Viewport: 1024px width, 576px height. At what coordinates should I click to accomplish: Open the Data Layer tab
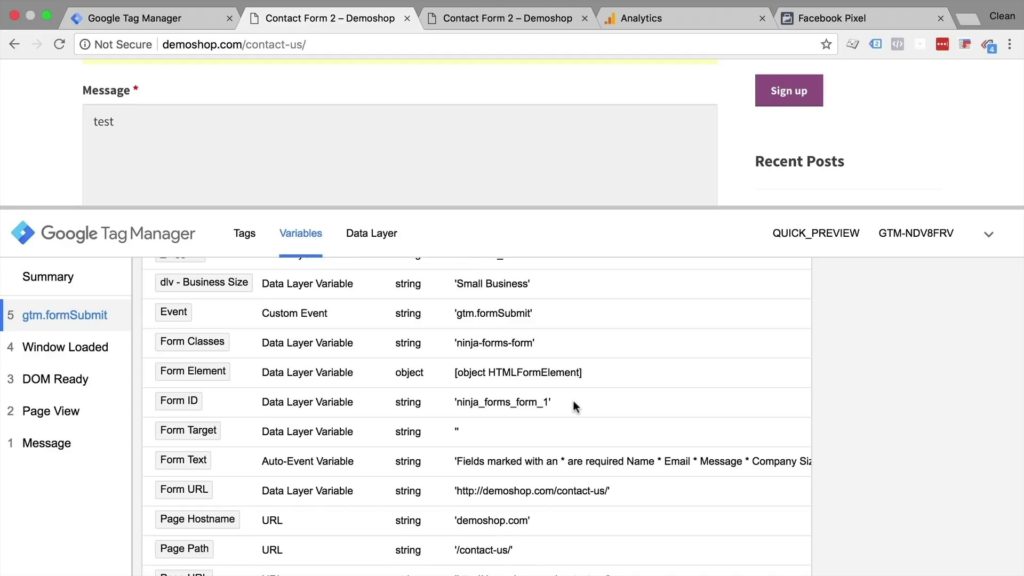[x=371, y=233]
